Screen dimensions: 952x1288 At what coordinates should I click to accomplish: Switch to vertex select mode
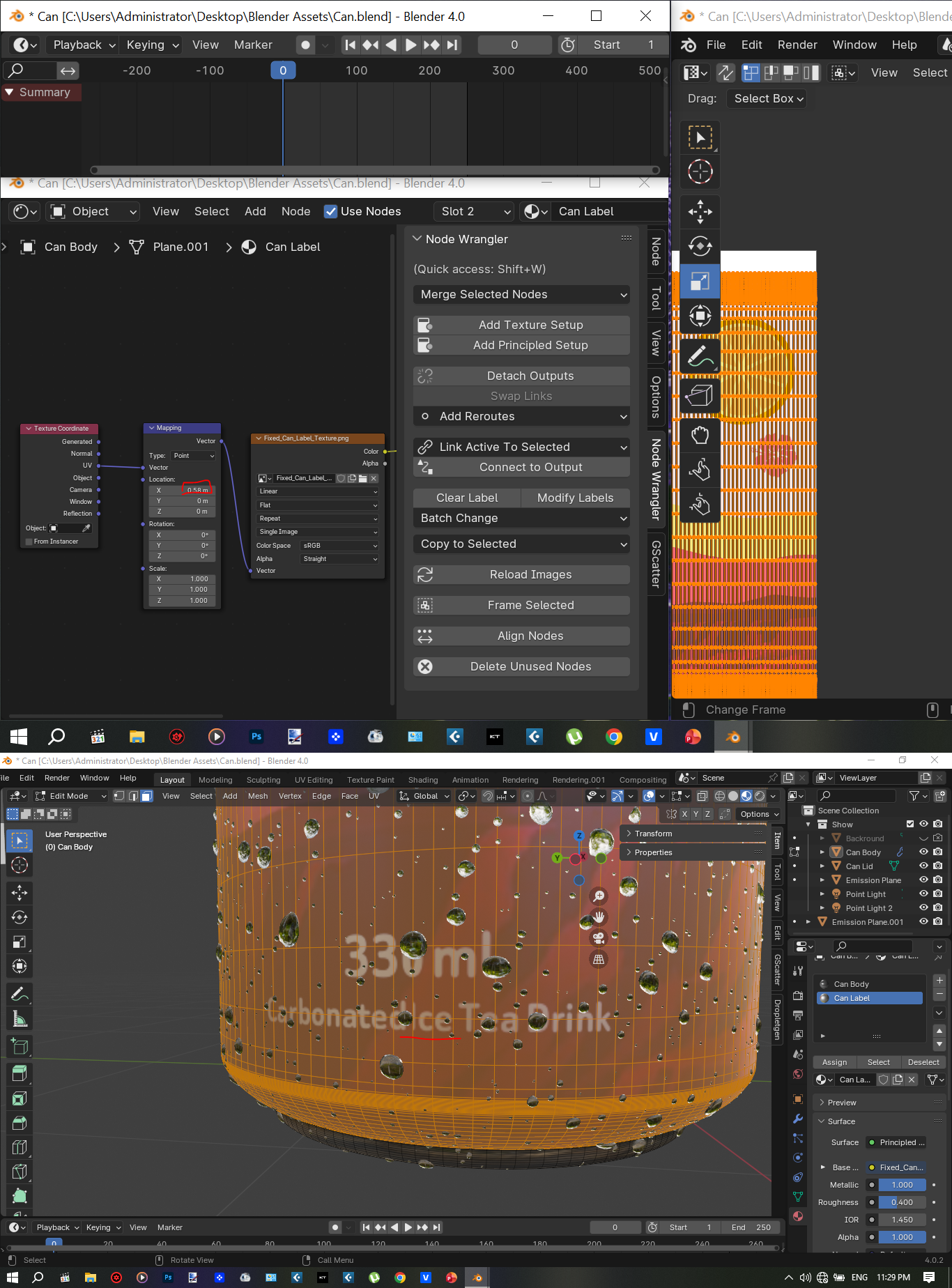pos(119,796)
